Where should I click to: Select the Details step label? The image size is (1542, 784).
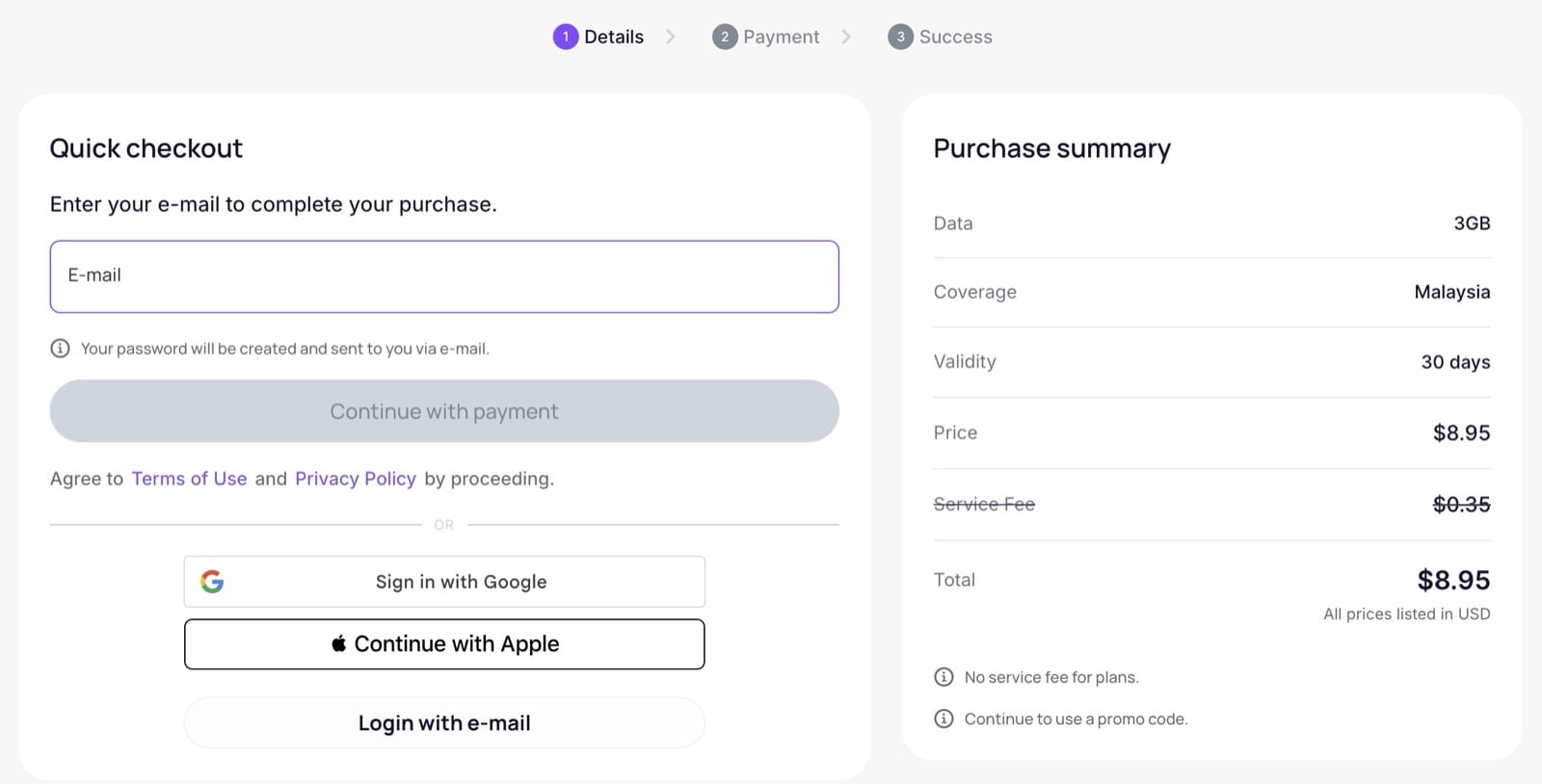point(614,37)
